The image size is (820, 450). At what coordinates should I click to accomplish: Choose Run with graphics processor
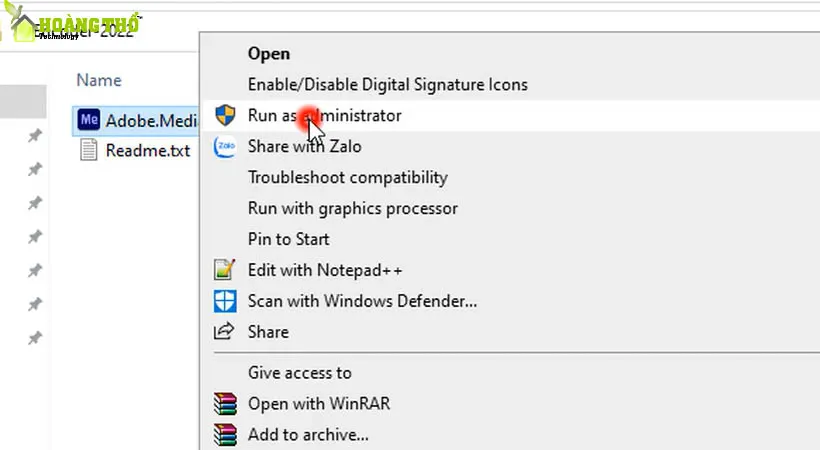coord(352,208)
